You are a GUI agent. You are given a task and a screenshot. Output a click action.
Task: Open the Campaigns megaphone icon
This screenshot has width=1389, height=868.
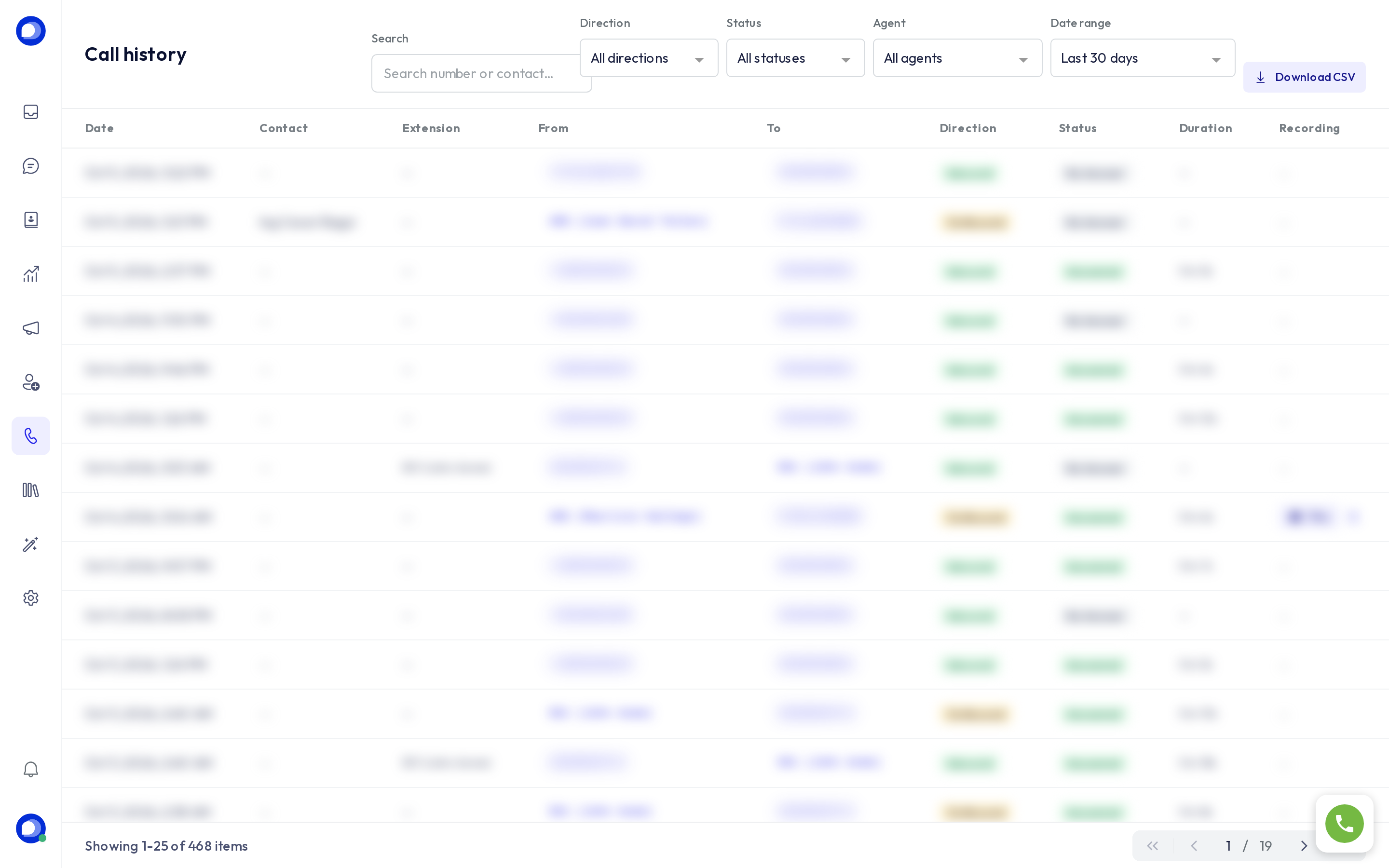coord(30,328)
